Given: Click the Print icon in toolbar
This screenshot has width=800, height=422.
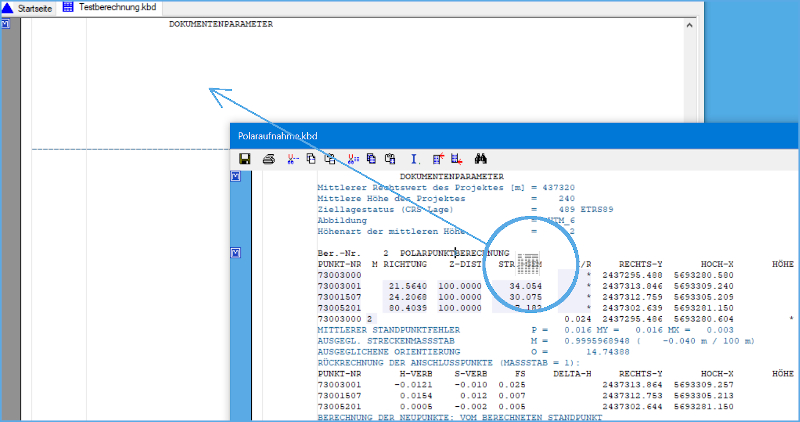Looking at the screenshot, I should 268,158.
